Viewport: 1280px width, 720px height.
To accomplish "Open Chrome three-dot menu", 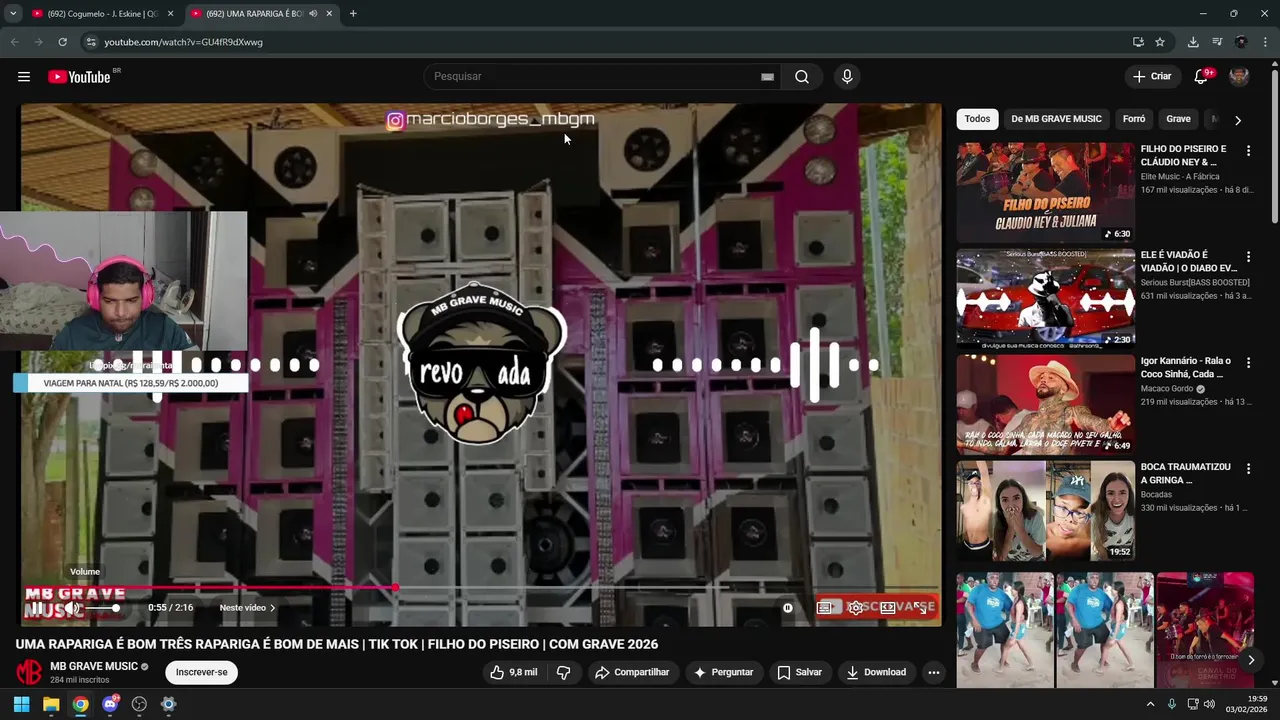I will (1266, 42).
